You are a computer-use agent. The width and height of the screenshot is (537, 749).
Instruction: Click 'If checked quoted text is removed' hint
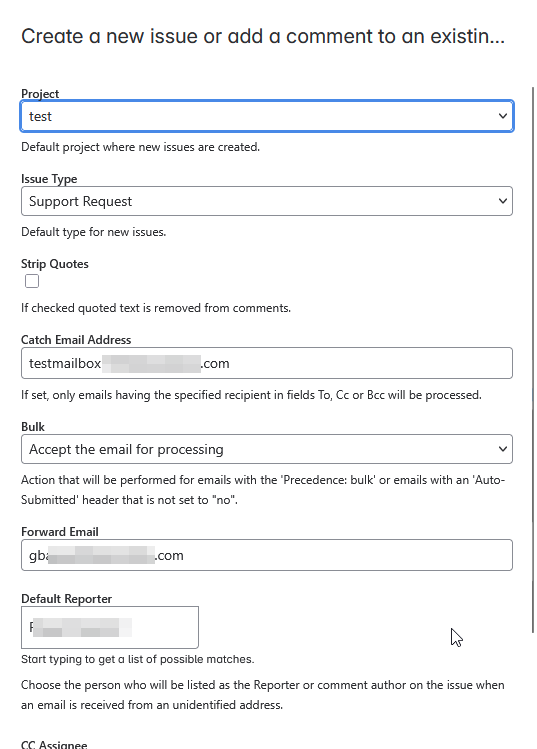point(156,308)
